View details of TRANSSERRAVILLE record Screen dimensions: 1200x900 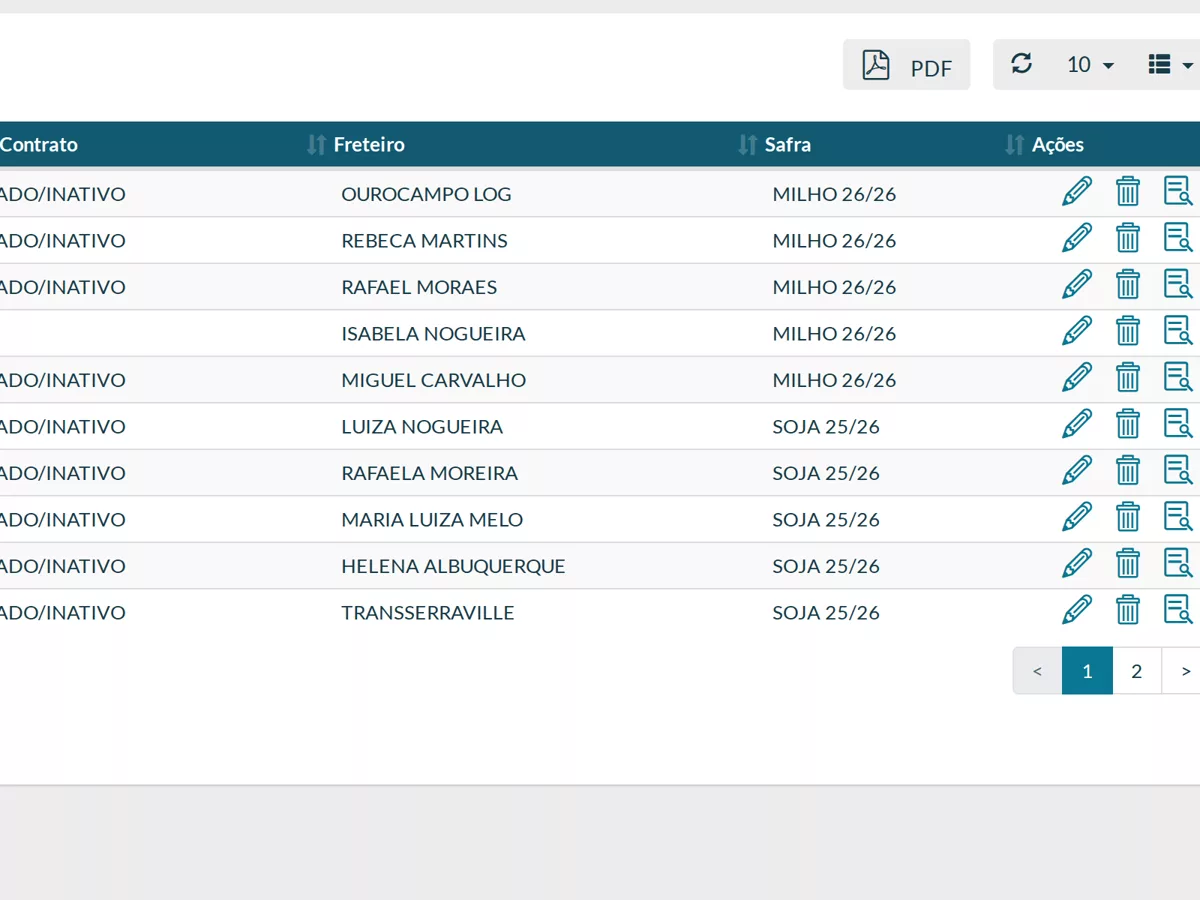coord(1178,610)
